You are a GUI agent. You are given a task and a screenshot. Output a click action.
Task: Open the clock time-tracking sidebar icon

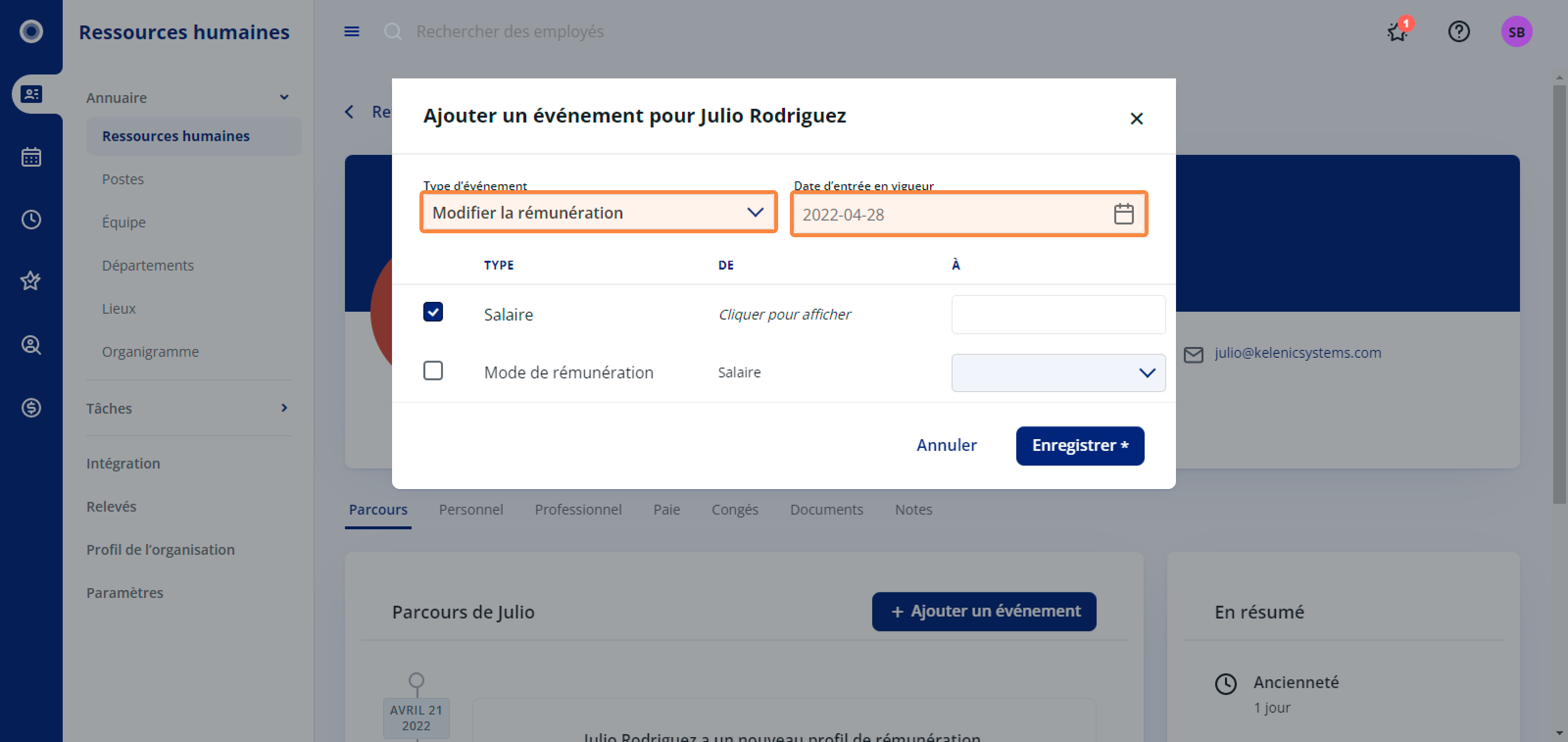(x=31, y=219)
